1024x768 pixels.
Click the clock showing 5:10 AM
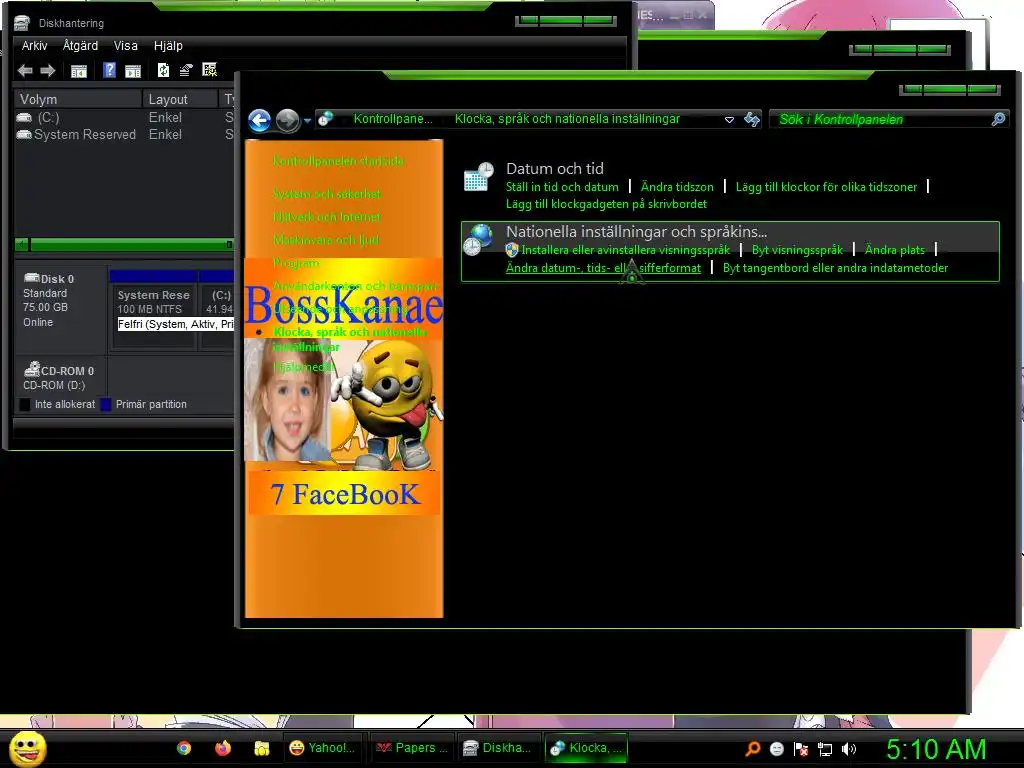point(935,749)
